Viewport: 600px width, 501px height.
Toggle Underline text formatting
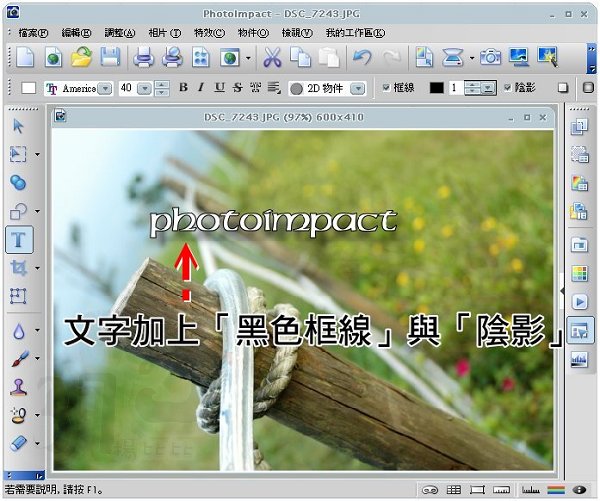pos(219,88)
